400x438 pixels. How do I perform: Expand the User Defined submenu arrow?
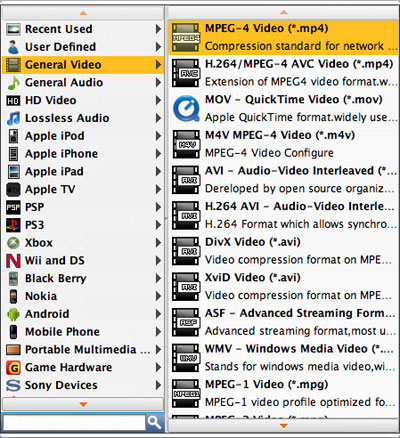(158, 47)
